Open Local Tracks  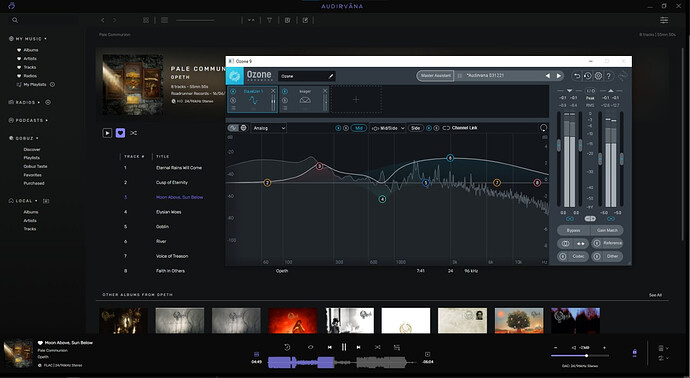[30, 229]
